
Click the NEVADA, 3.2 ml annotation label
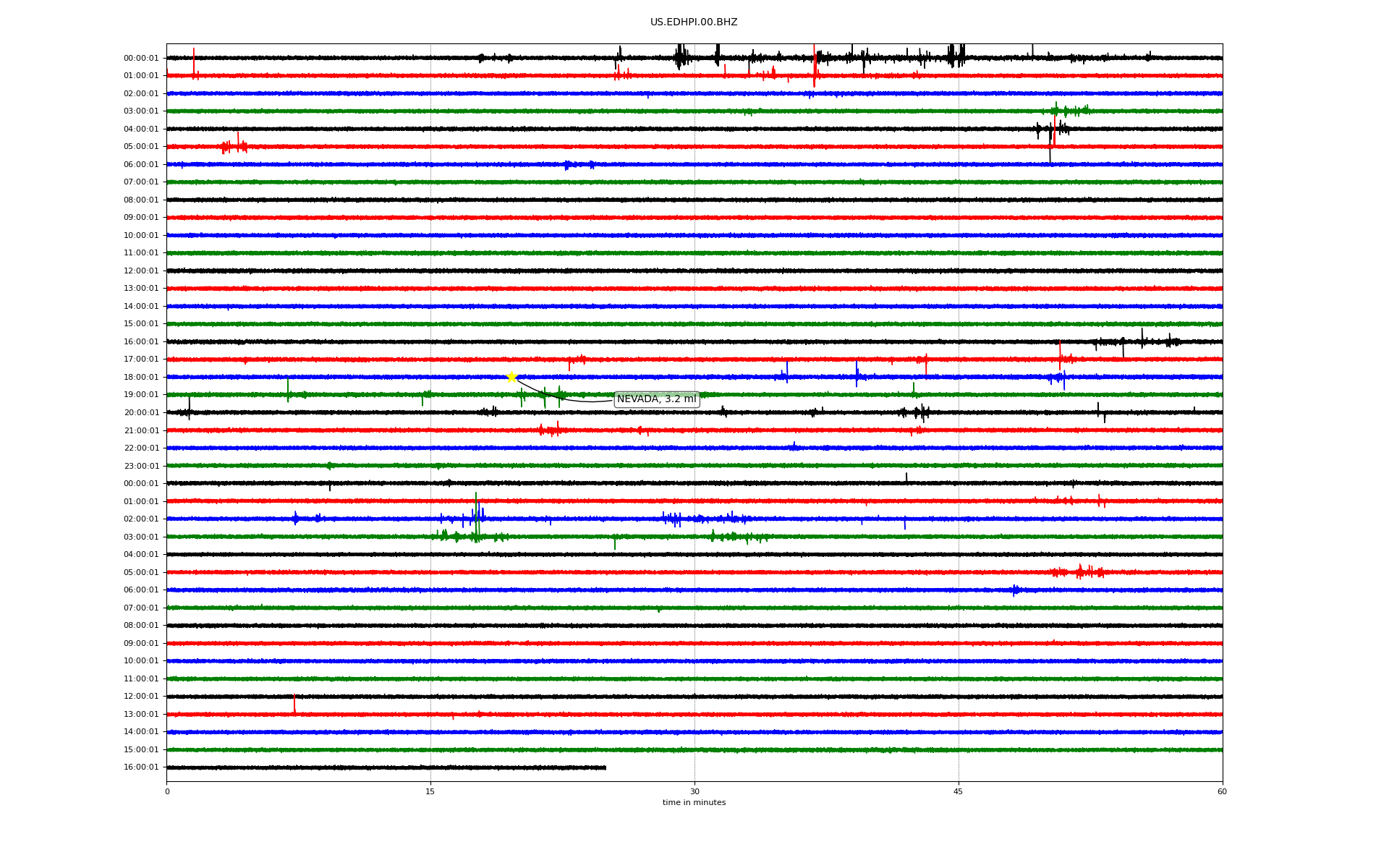(656, 399)
